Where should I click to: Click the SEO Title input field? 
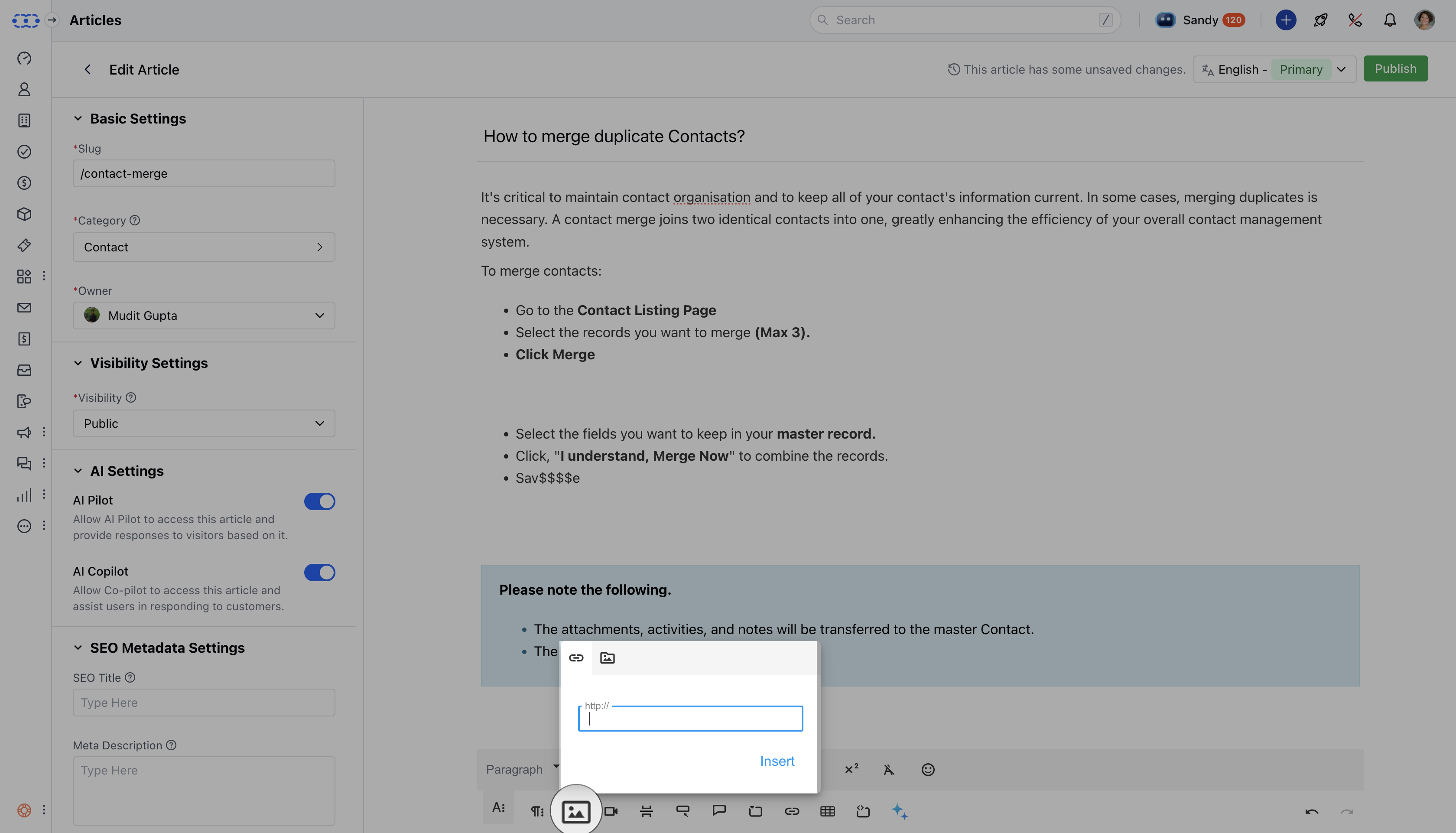click(x=204, y=703)
